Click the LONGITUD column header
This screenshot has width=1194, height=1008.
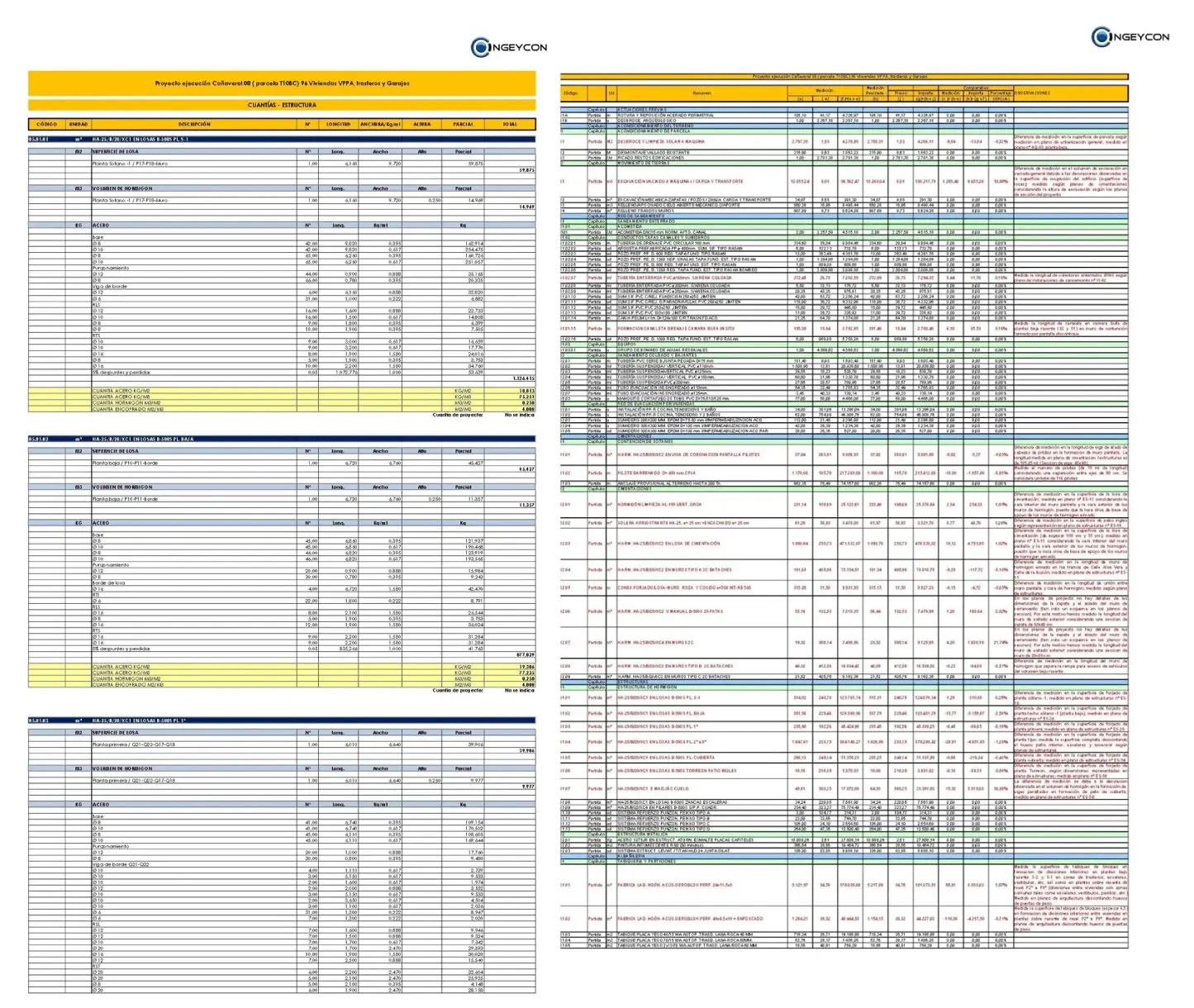coord(338,124)
